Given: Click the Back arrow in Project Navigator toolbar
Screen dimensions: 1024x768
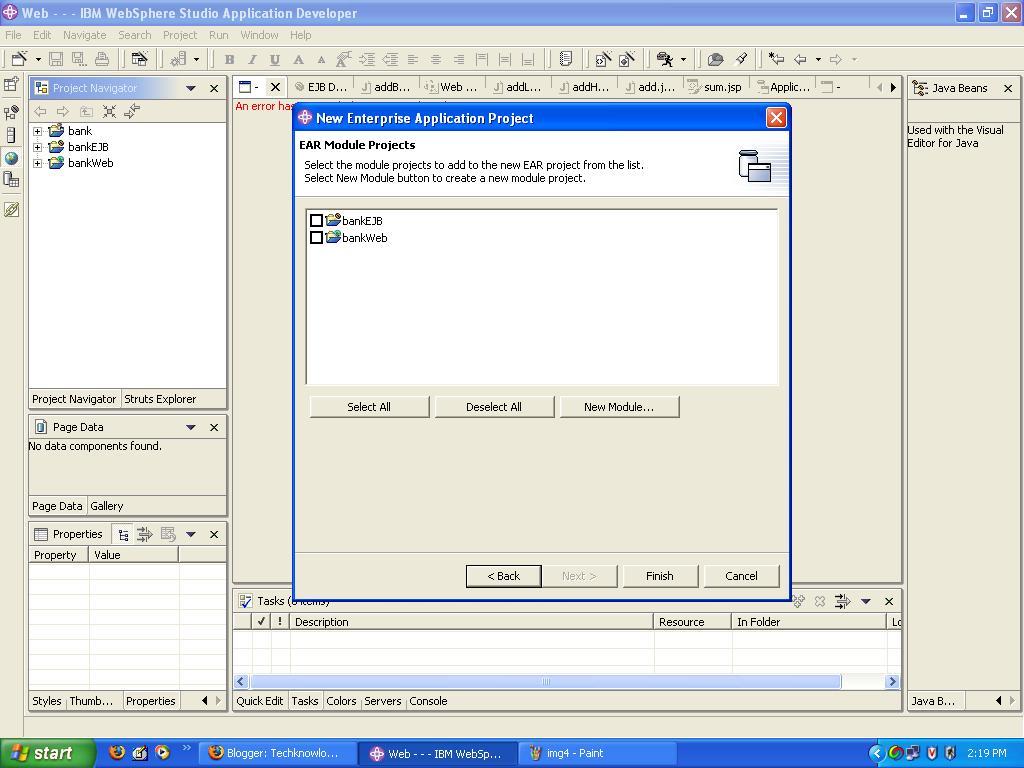Looking at the screenshot, I should click(40, 112).
